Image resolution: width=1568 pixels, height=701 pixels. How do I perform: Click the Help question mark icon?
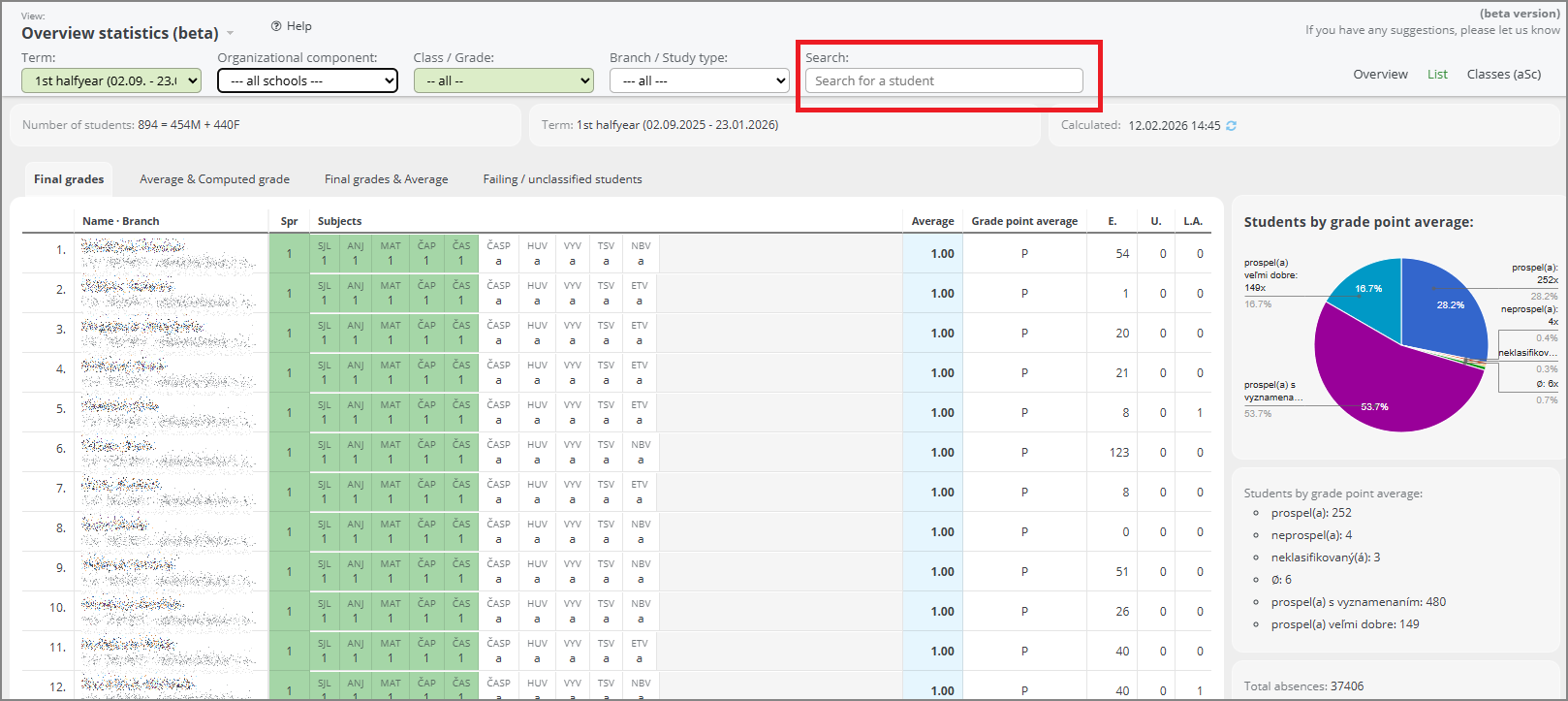point(276,26)
